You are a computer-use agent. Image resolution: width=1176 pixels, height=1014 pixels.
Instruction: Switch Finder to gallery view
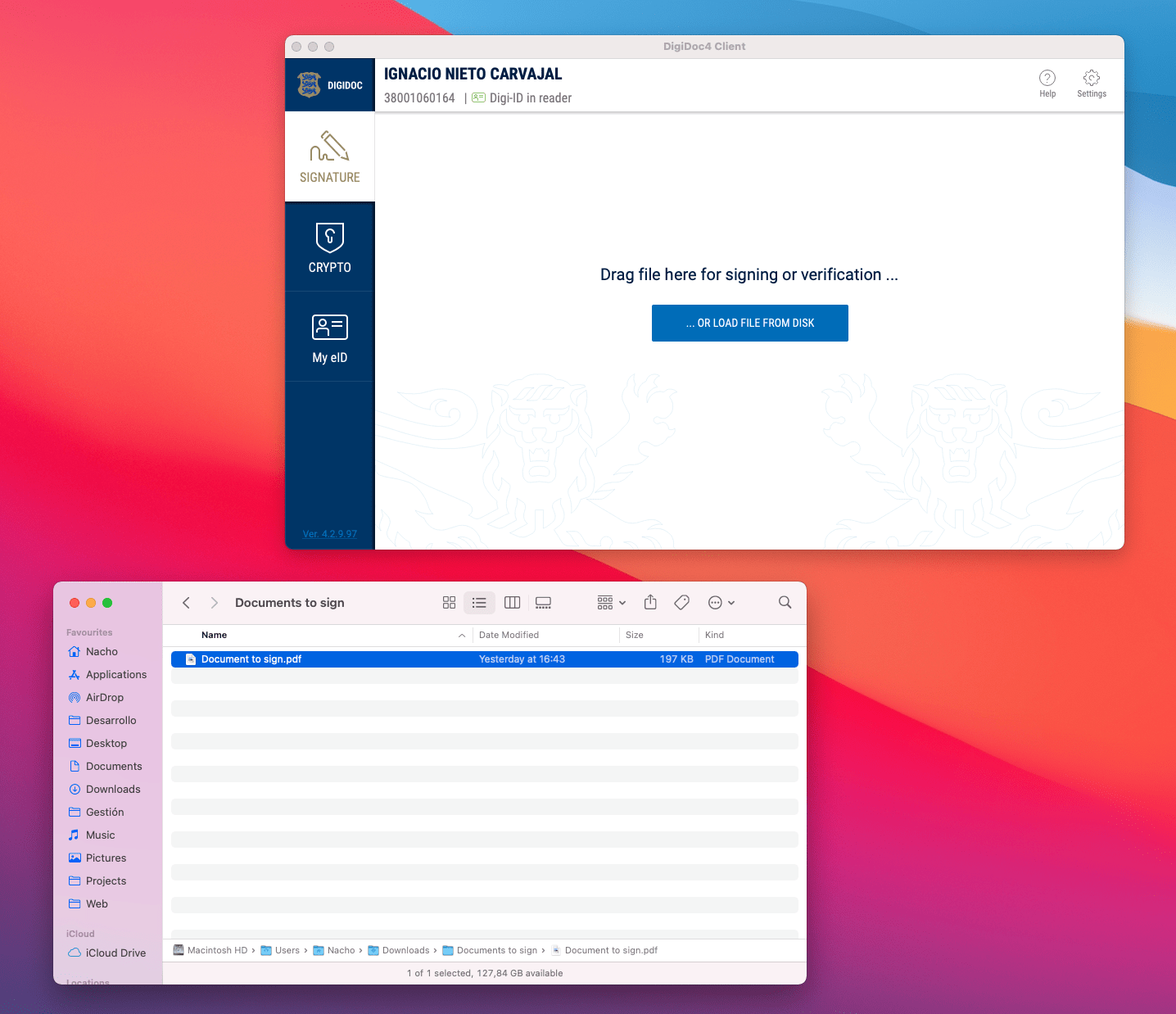pos(543,603)
